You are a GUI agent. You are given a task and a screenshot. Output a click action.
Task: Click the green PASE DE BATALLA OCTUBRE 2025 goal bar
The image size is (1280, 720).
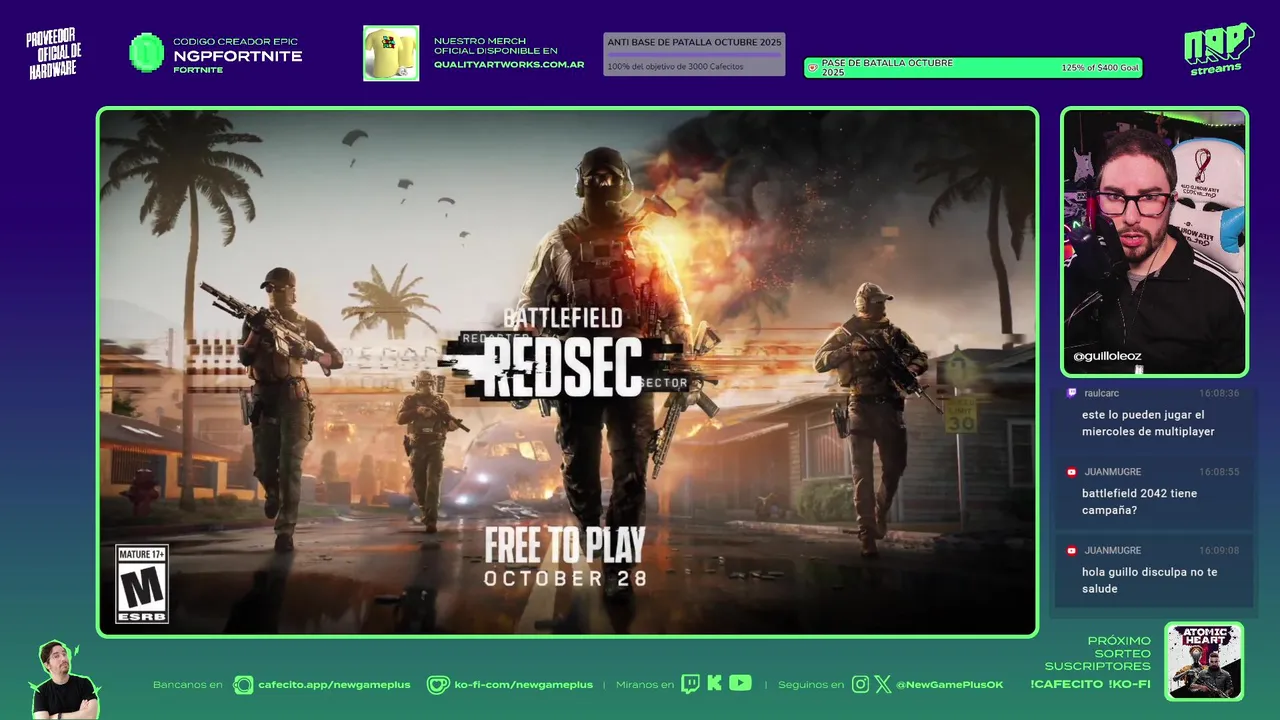(x=973, y=68)
